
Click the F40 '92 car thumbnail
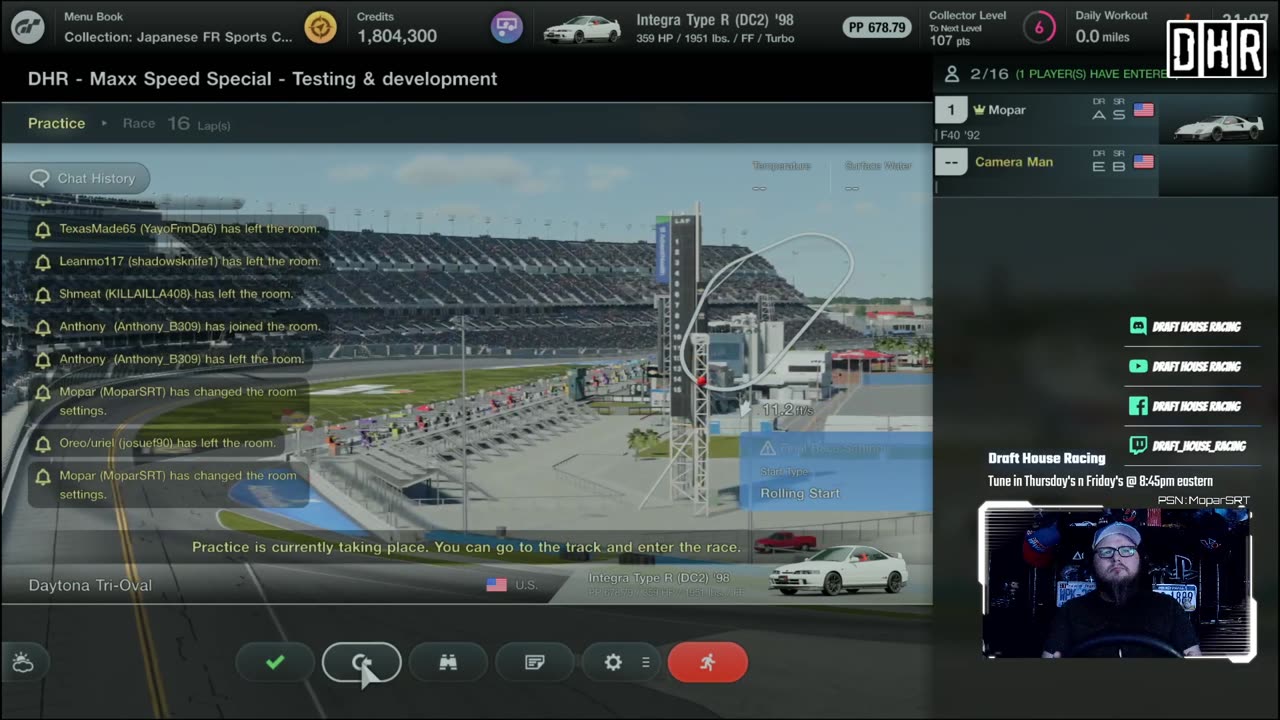(1217, 126)
